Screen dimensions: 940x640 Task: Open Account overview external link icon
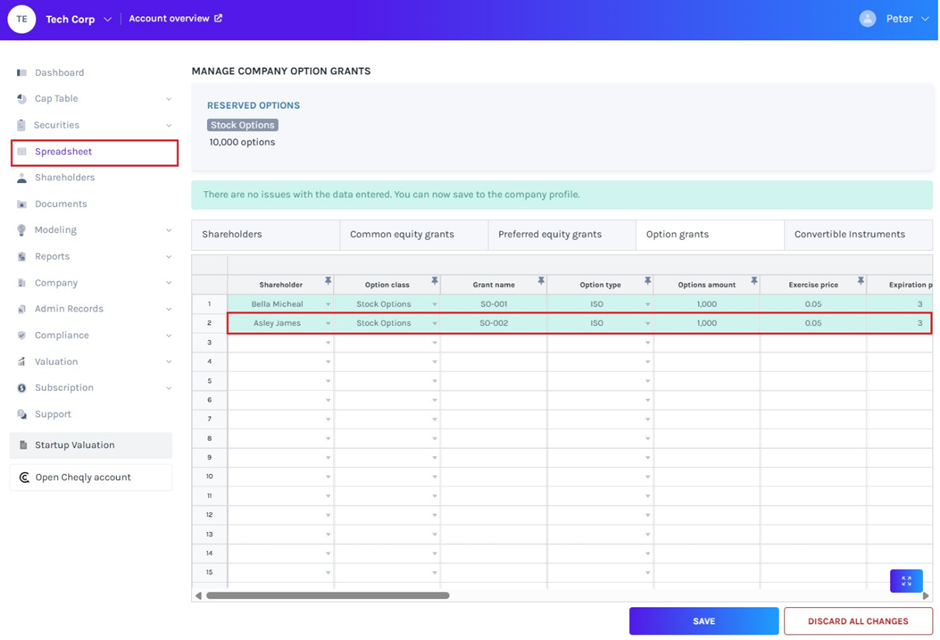click(219, 19)
